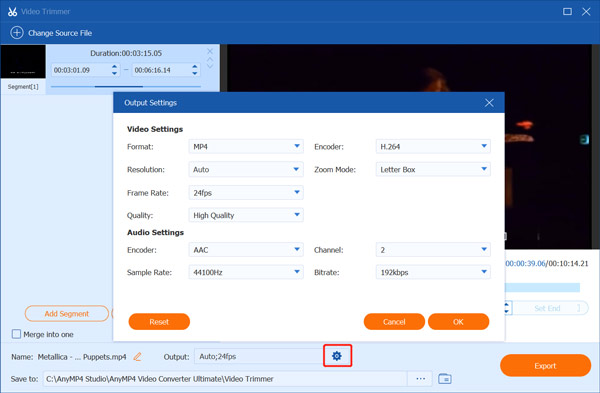Expand the audio Encoder dropdown showing AAC
Screen dimensions: 600x393
click(x=246, y=250)
